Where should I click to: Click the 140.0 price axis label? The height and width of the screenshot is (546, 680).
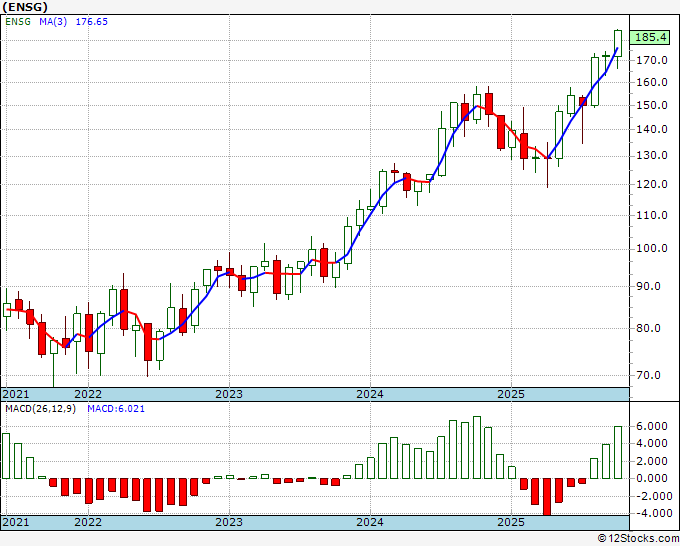tap(651, 129)
